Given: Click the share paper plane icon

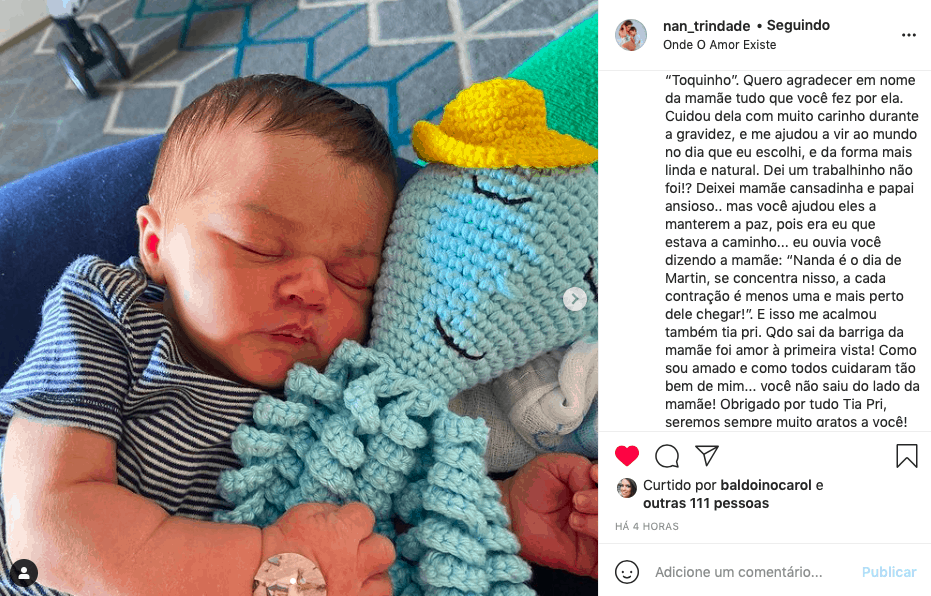Looking at the screenshot, I should pos(707,455).
